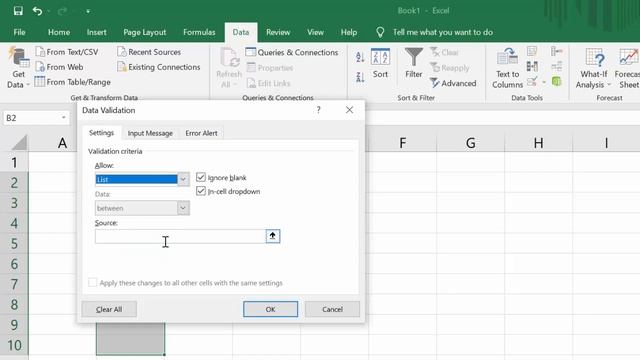The height and width of the screenshot is (360, 640).
Task: Click the Properties command
Action: 270,68
